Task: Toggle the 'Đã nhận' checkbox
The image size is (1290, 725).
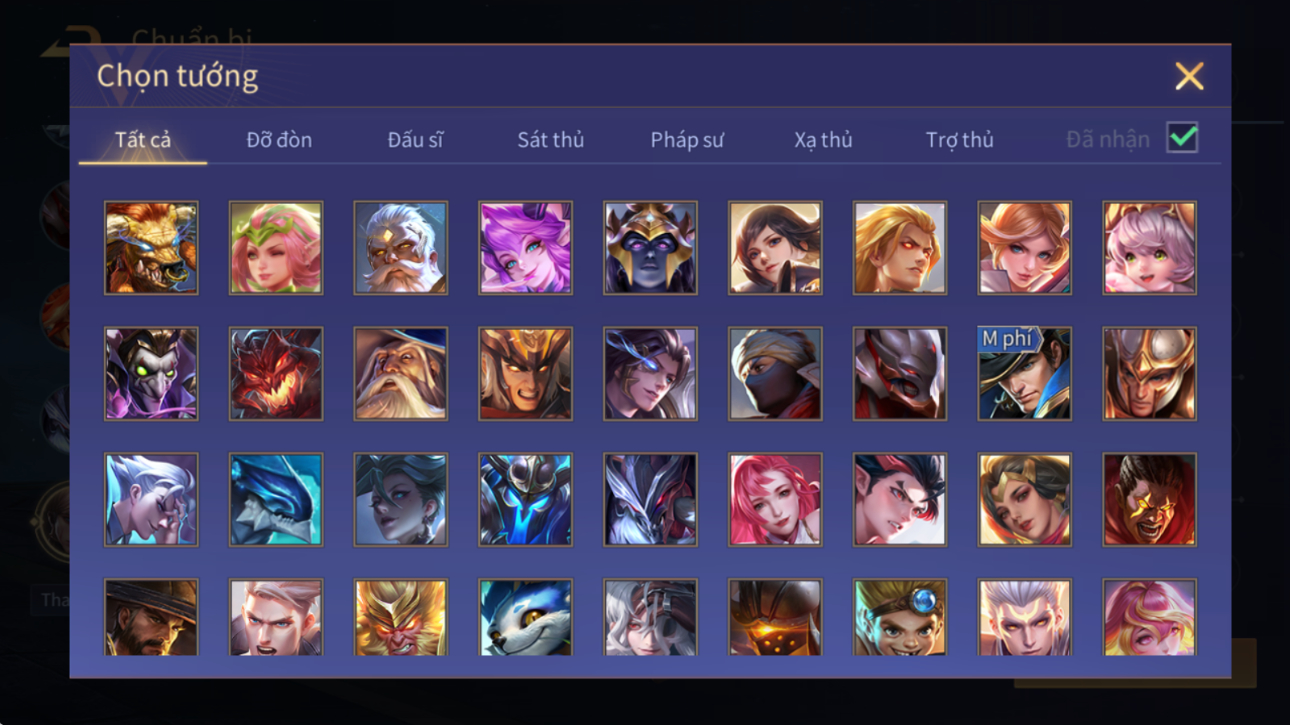Action: 1182,139
